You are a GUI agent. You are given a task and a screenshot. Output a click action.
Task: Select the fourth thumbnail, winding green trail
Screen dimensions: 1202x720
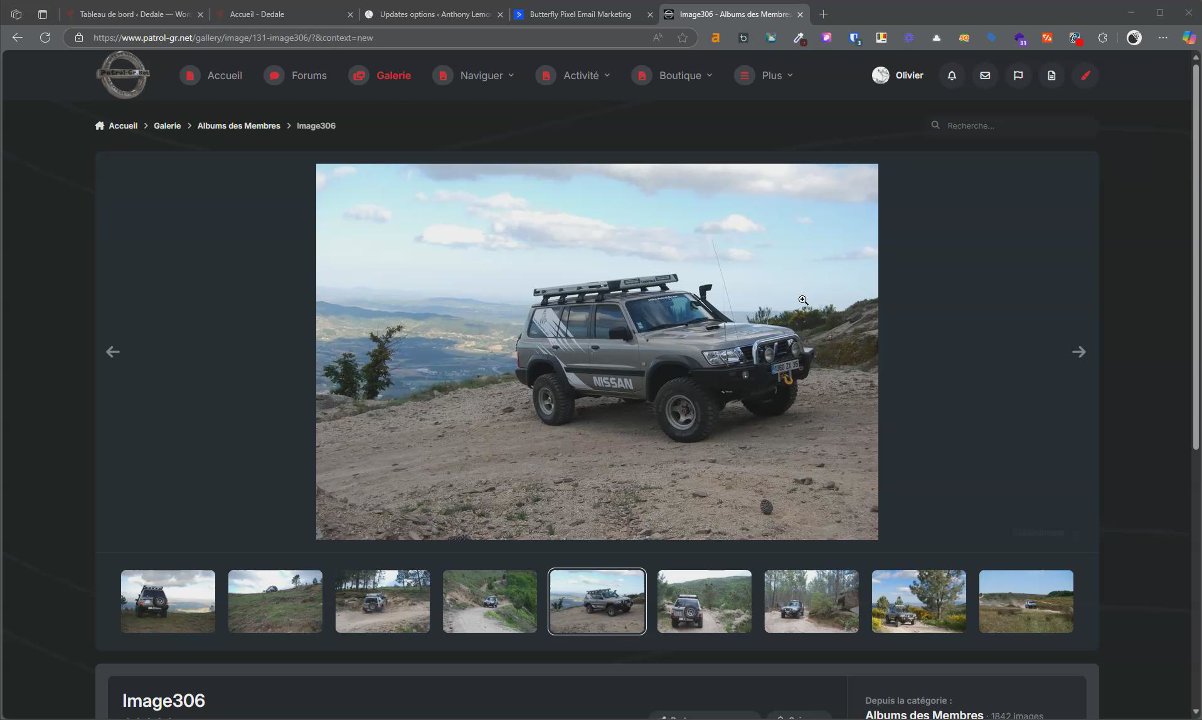coord(490,601)
